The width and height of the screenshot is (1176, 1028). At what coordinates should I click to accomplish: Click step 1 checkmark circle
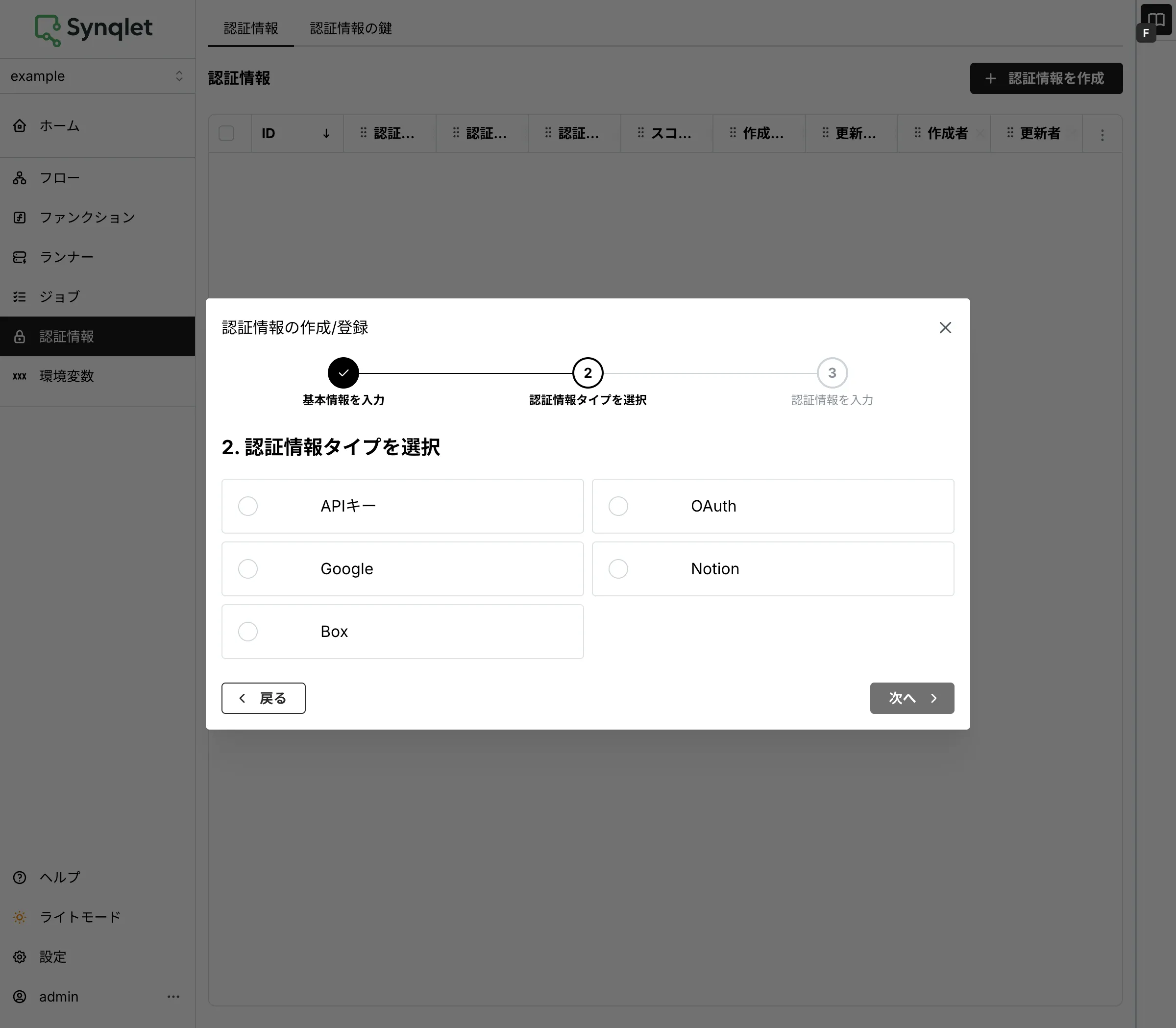343,373
